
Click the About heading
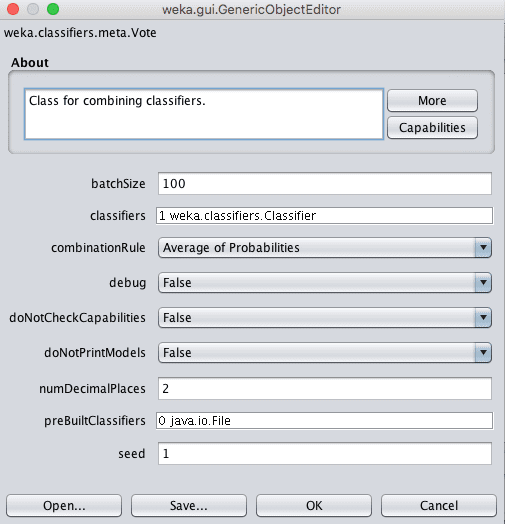coord(30,62)
